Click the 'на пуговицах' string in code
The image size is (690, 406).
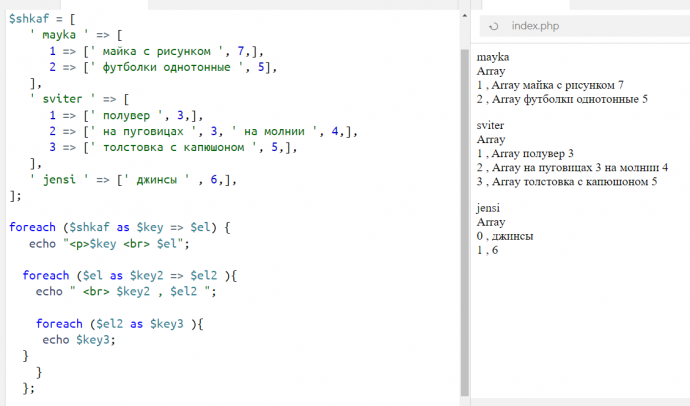[143, 132]
